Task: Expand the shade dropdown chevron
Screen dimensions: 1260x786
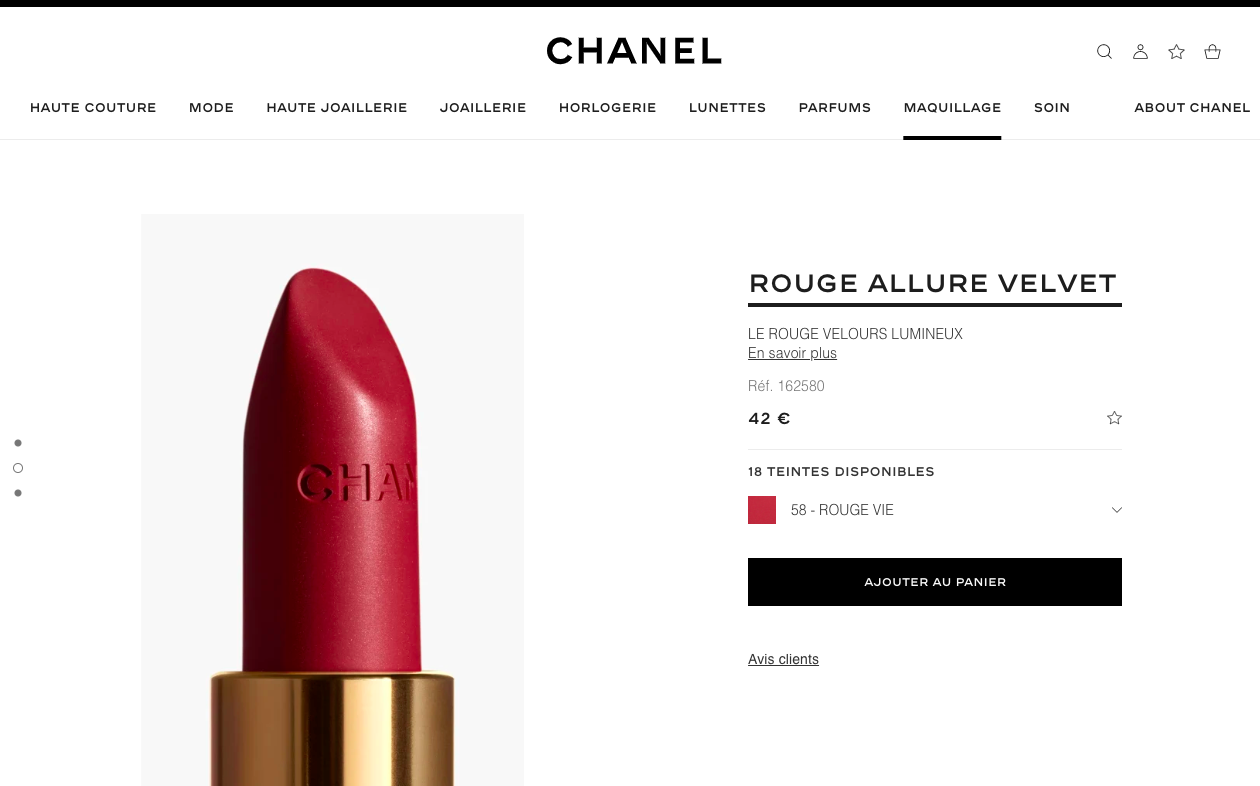Action: pyautogui.click(x=1116, y=510)
